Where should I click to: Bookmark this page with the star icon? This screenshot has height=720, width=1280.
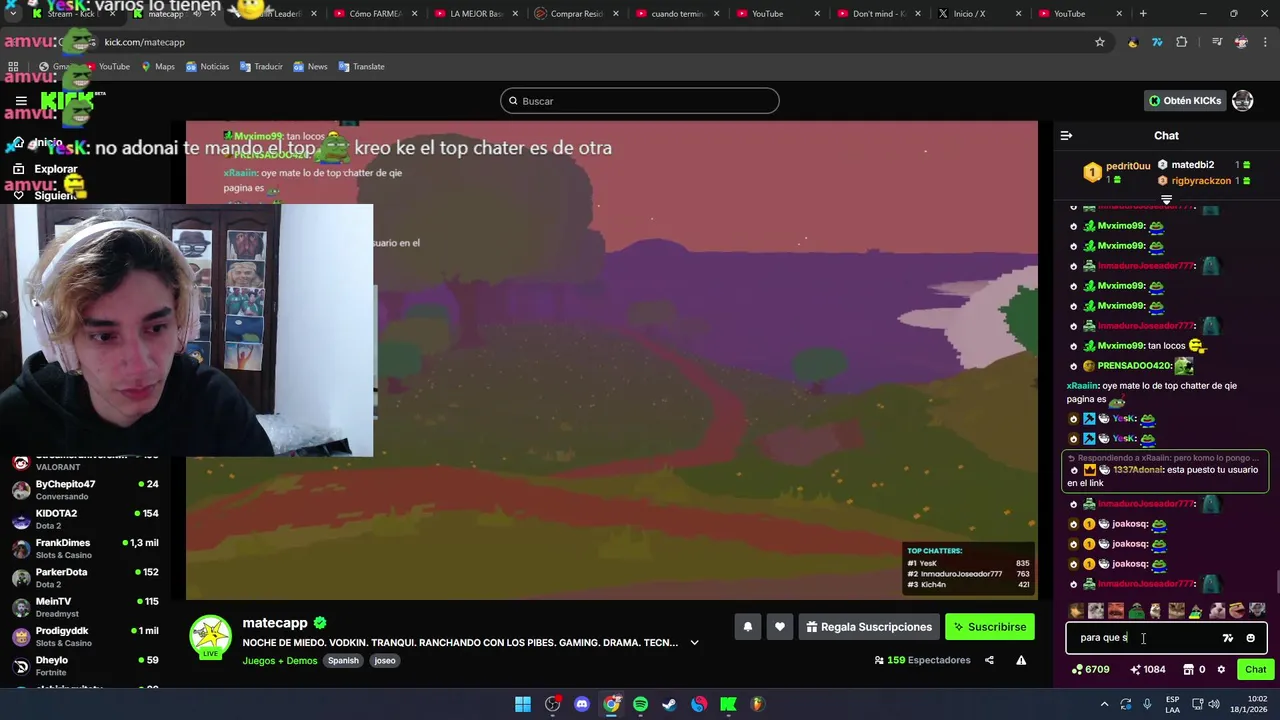pyautogui.click(x=1100, y=42)
